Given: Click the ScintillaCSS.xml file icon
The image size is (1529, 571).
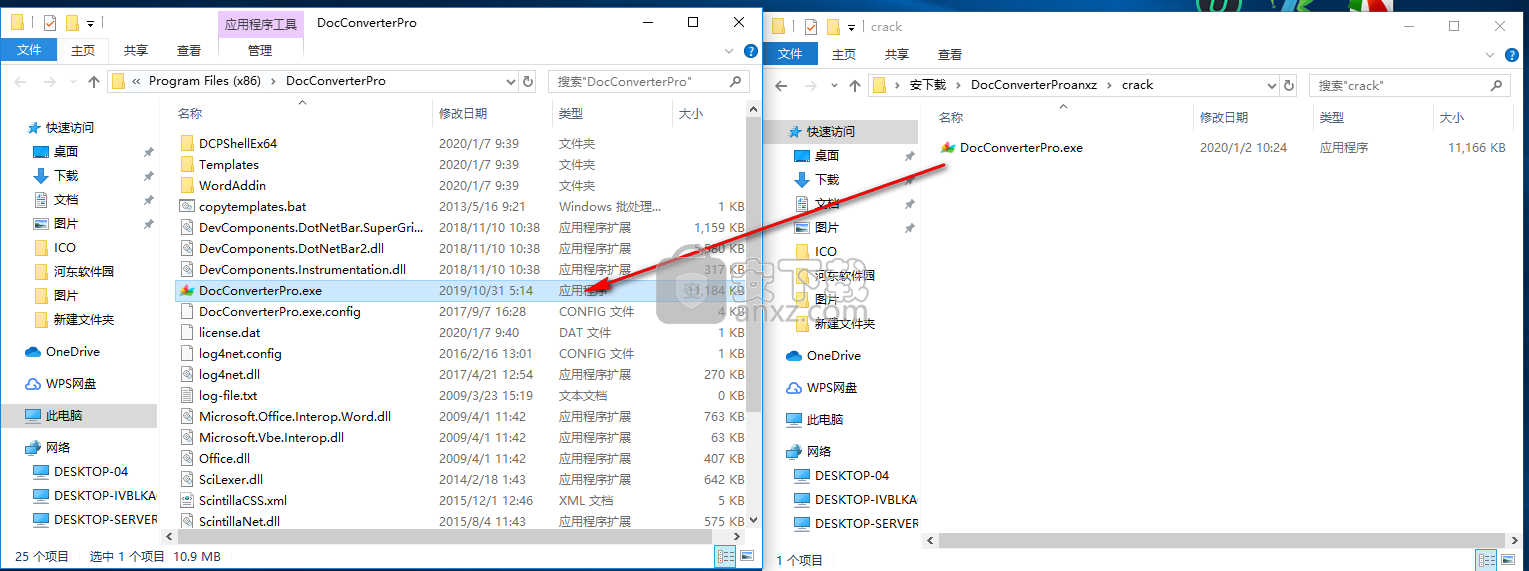Looking at the screenshot, I should (187, 500).
